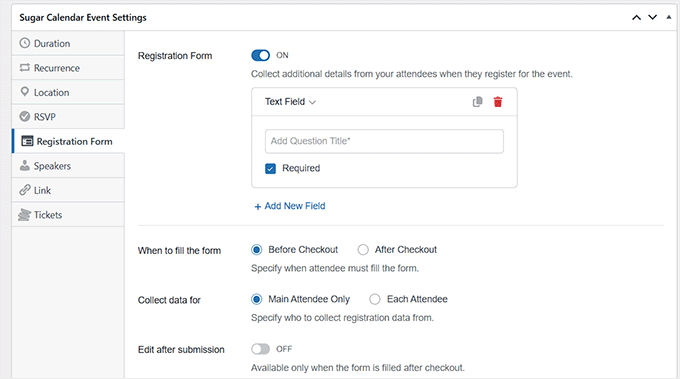
Task: Choose Each Attendee radio option
Action: (x=375, y=299)
